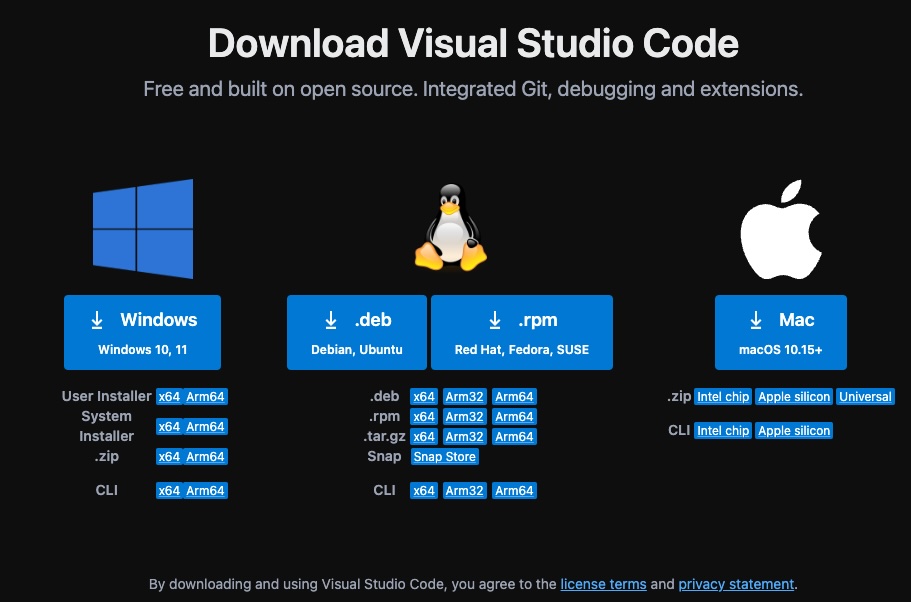Select Arm64 for Windows System Installer
This screenshot has height=602, width=911.
(x=205, y=427)
